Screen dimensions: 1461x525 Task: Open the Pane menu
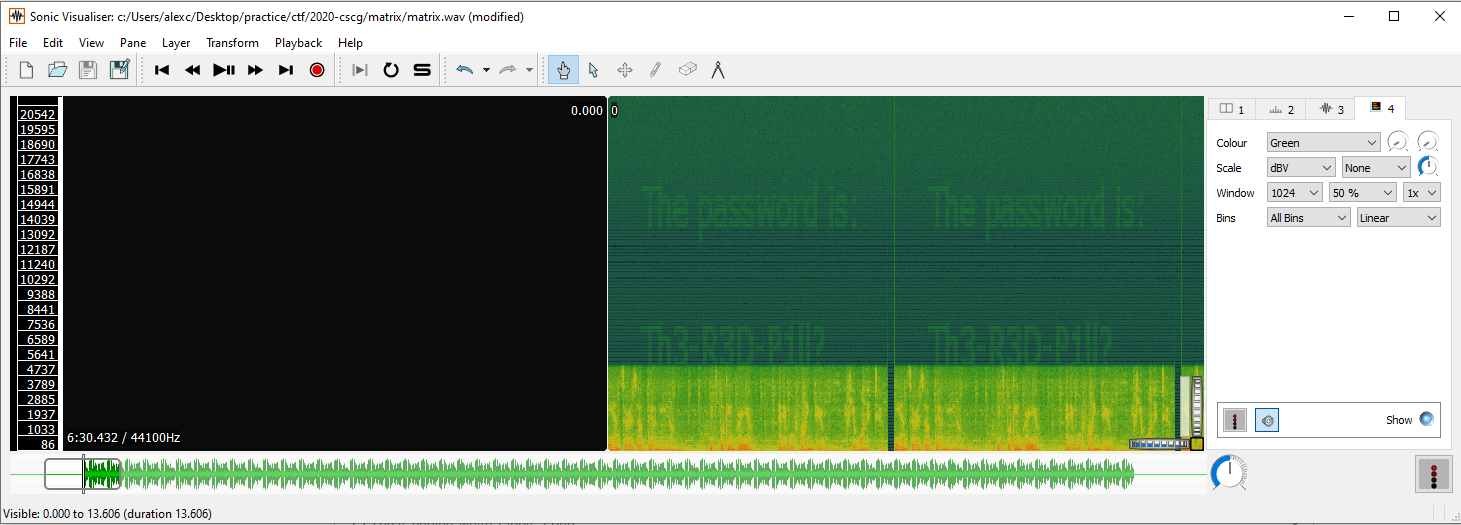point(133,43)
